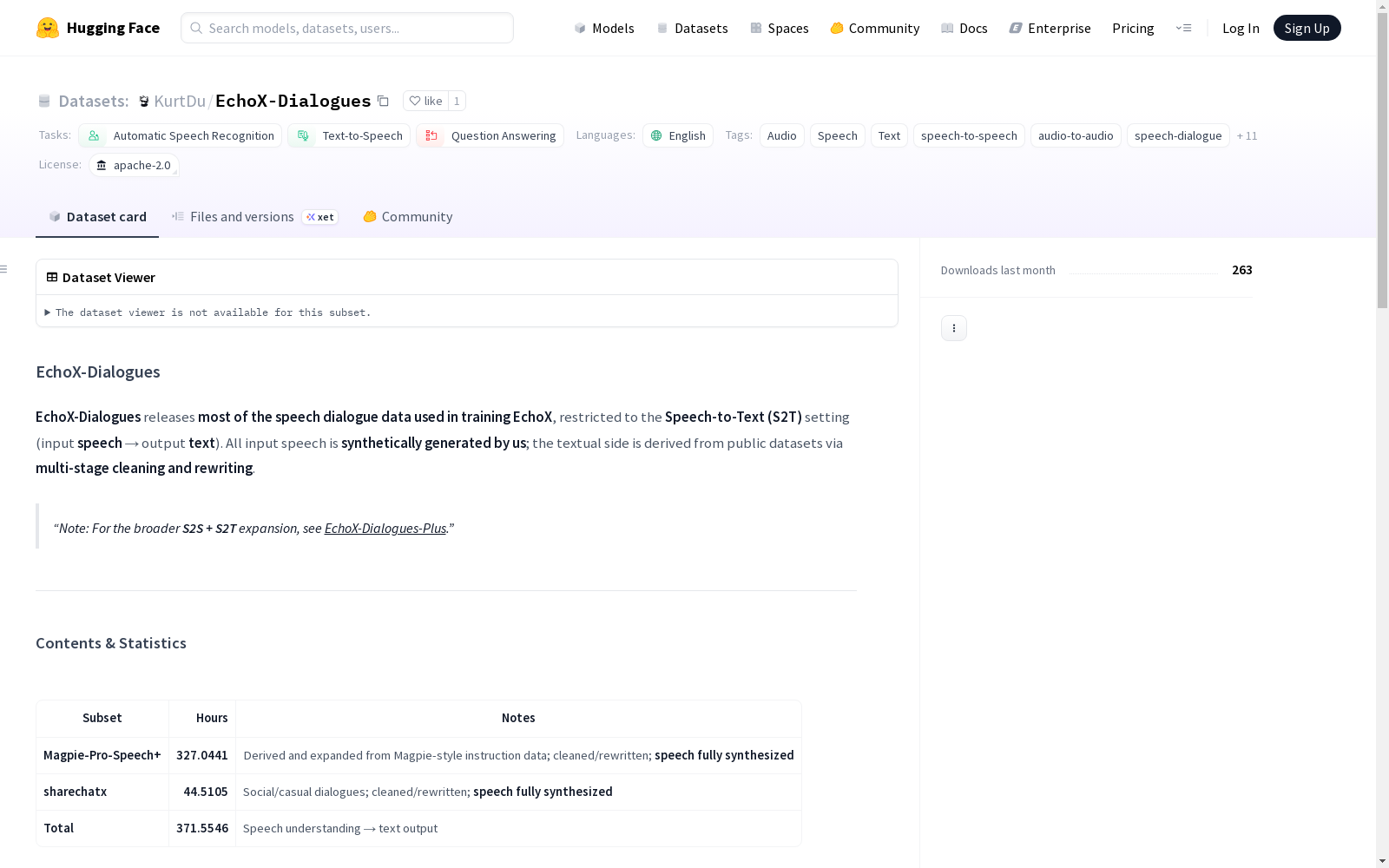
Task: Copy dataset name with the copy icon
Action: point(383,101)
